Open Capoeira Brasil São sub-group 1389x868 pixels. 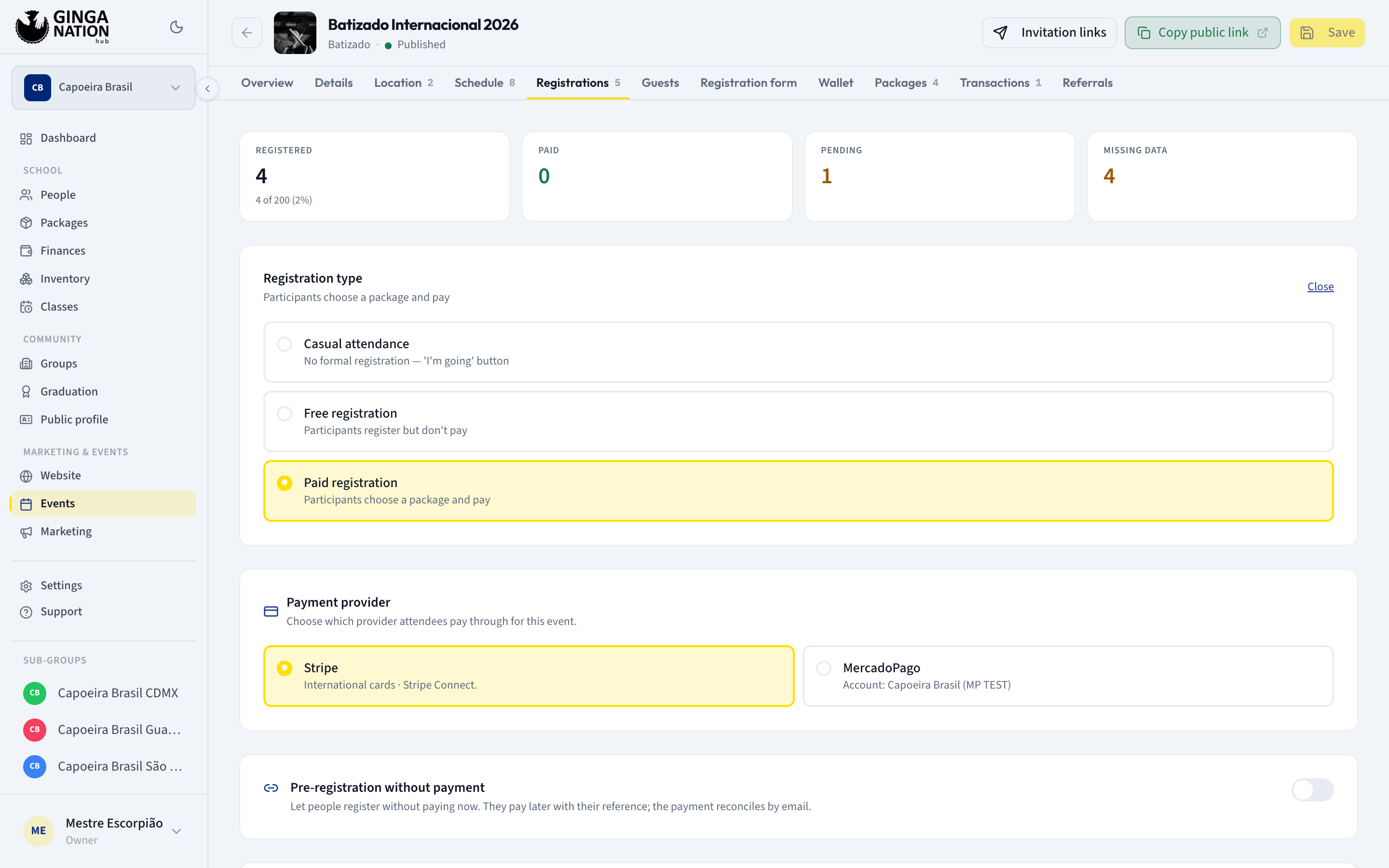pos(103,766)
